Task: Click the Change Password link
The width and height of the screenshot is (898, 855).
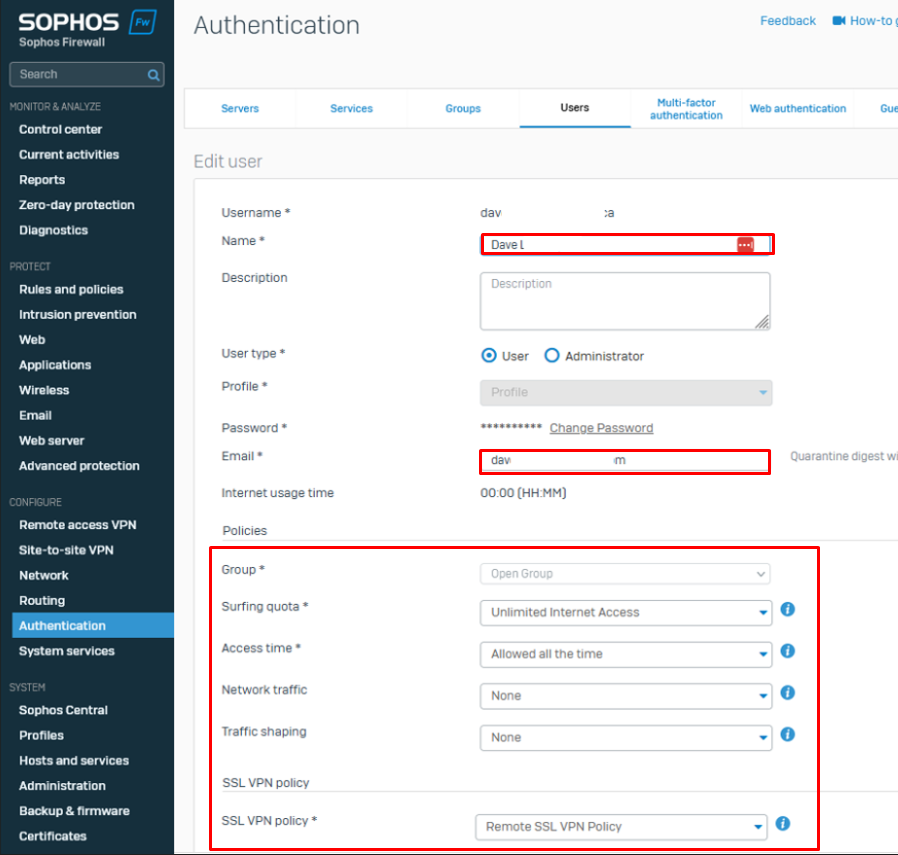Action: [601, 428]
